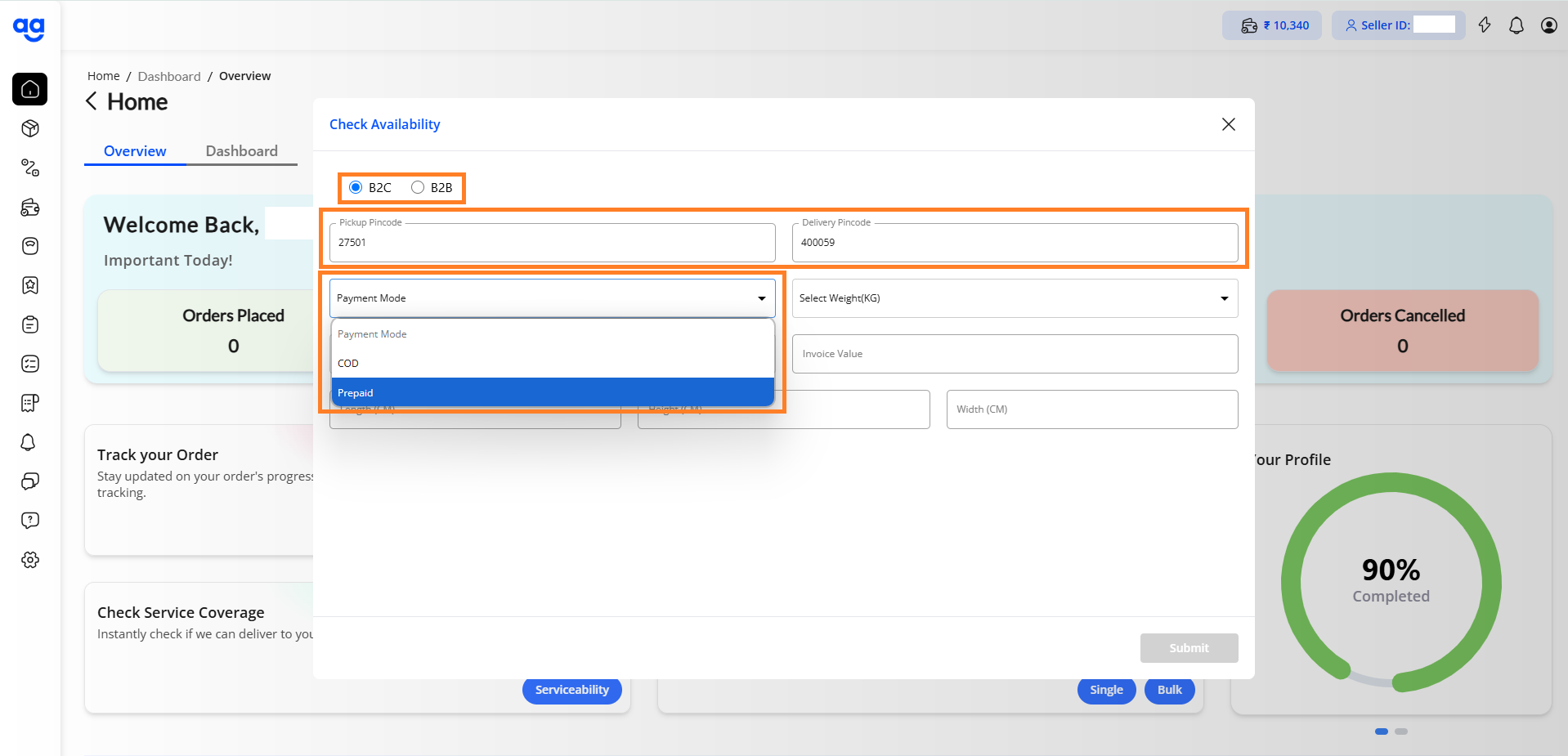
Task: Select the B2B radio button
Action: coord(418,187)
